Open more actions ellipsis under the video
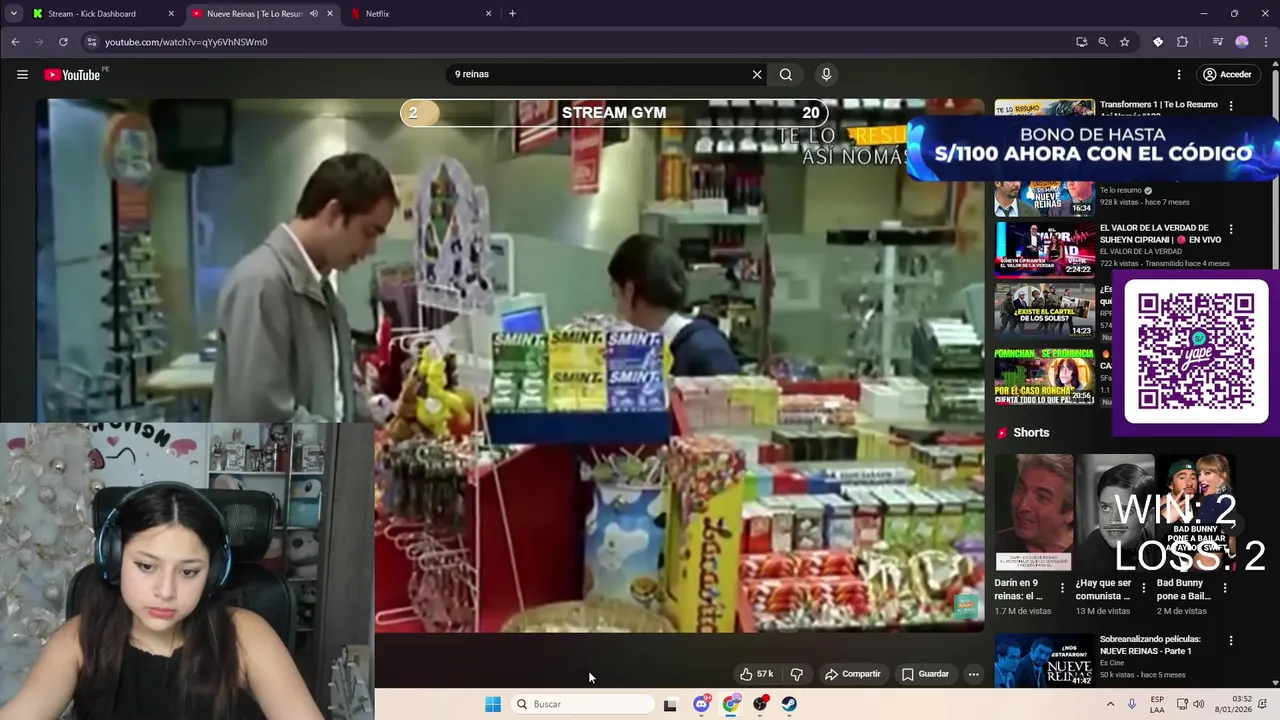This screenshot has width=1280, height=720. 973,674
